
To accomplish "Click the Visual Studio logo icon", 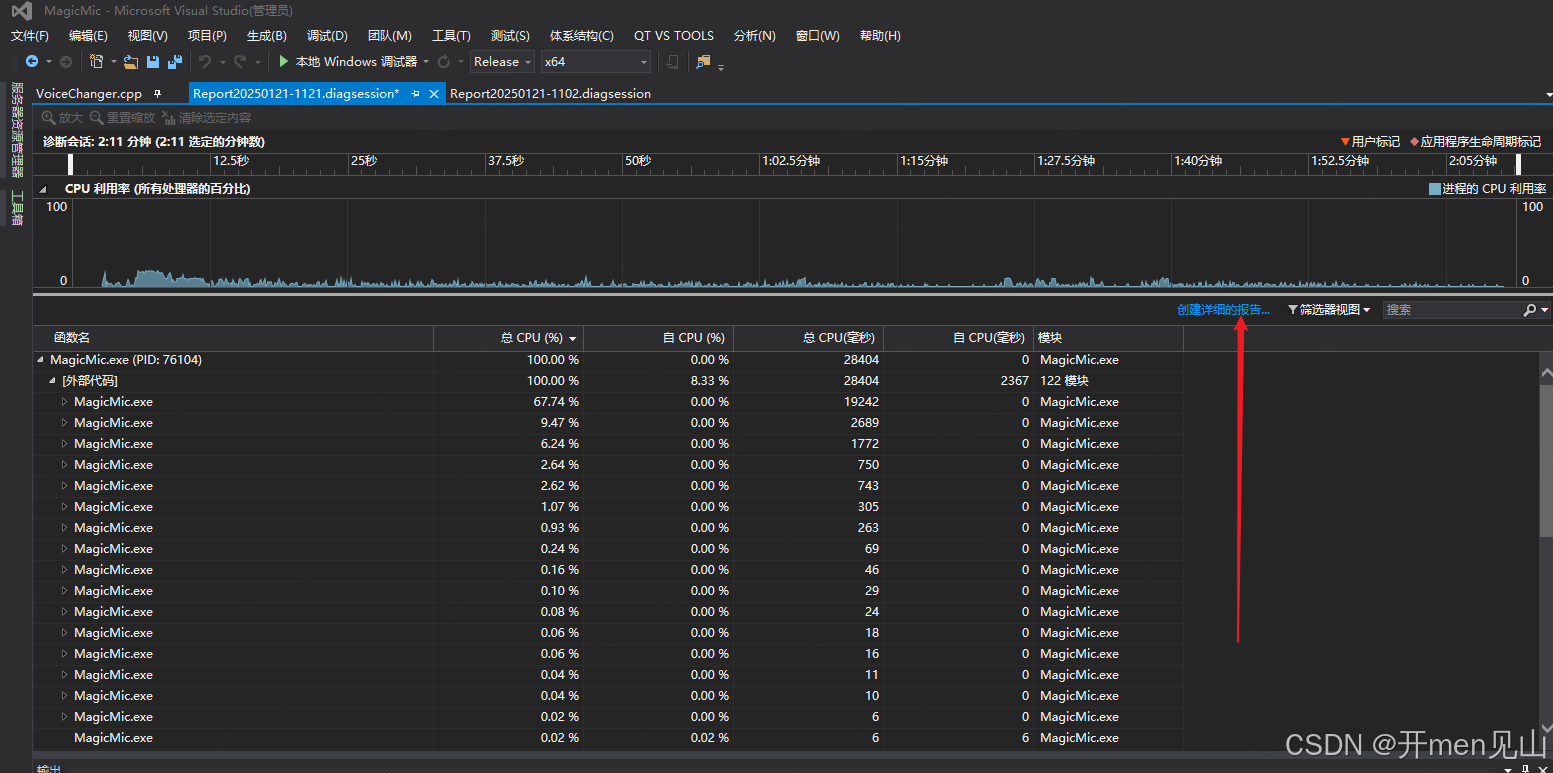I will click(x=21, y=12).
